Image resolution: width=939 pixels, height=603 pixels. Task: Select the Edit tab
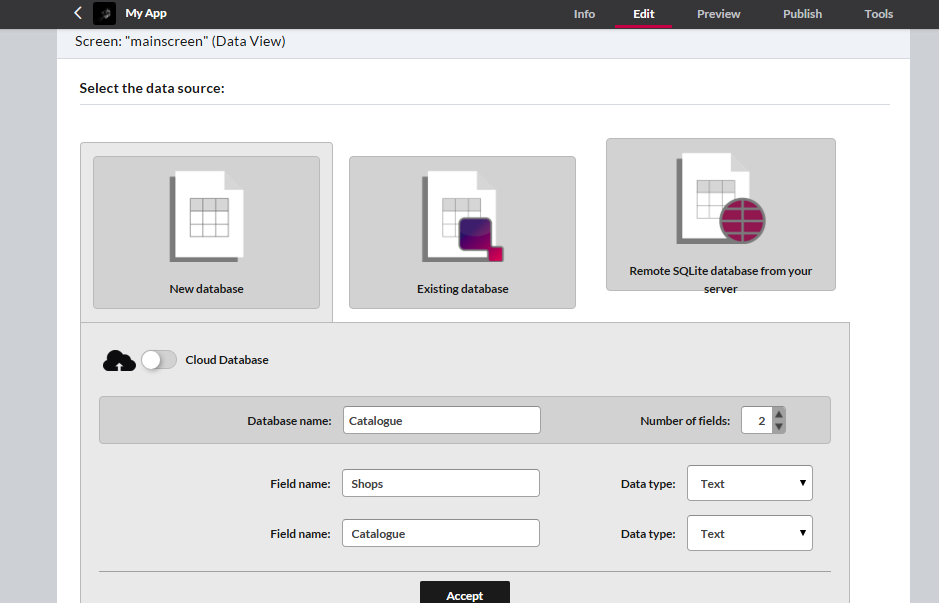(x=644, y=14)
